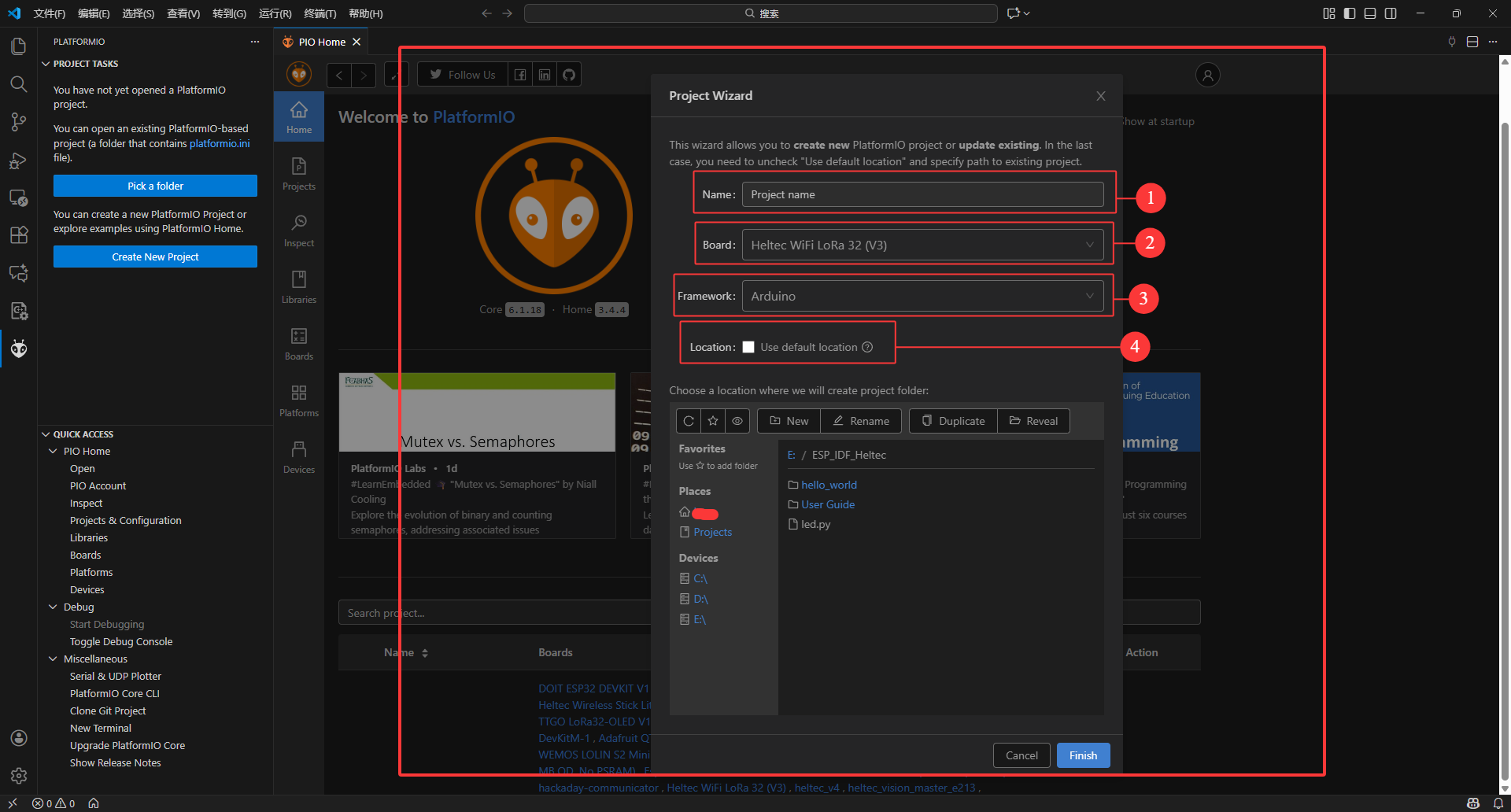This screenshot has width=1511, height=812.
Task: Refresh the folder list in Project Wizard
Action: point(687,420)
